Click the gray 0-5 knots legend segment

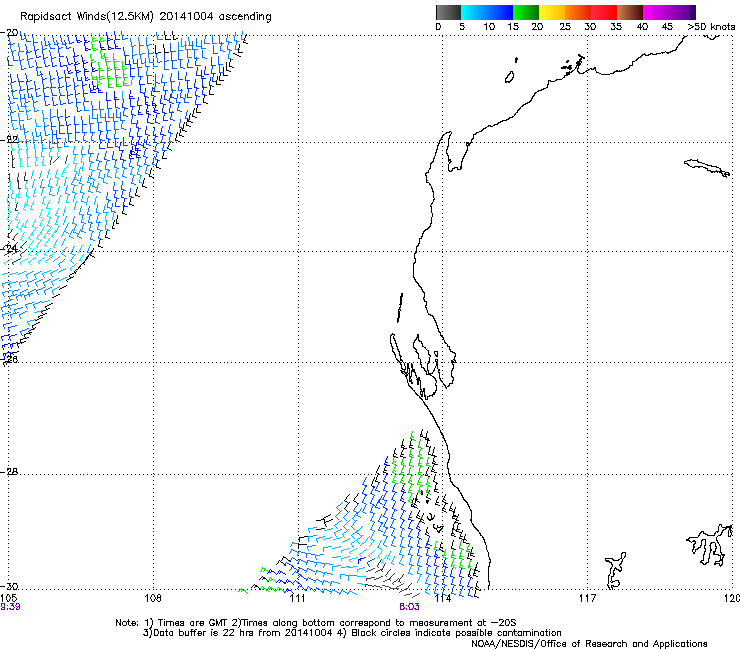coord(448,12)
